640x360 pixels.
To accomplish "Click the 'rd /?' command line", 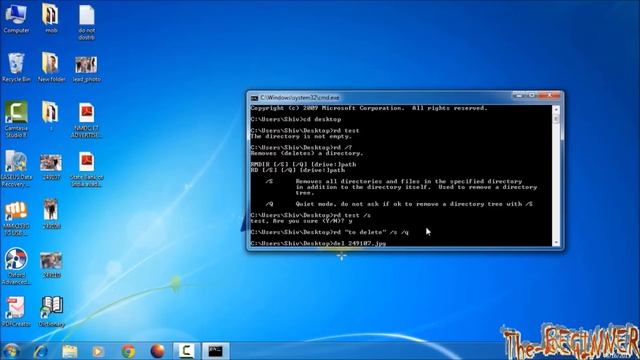I will click(301, 147).
